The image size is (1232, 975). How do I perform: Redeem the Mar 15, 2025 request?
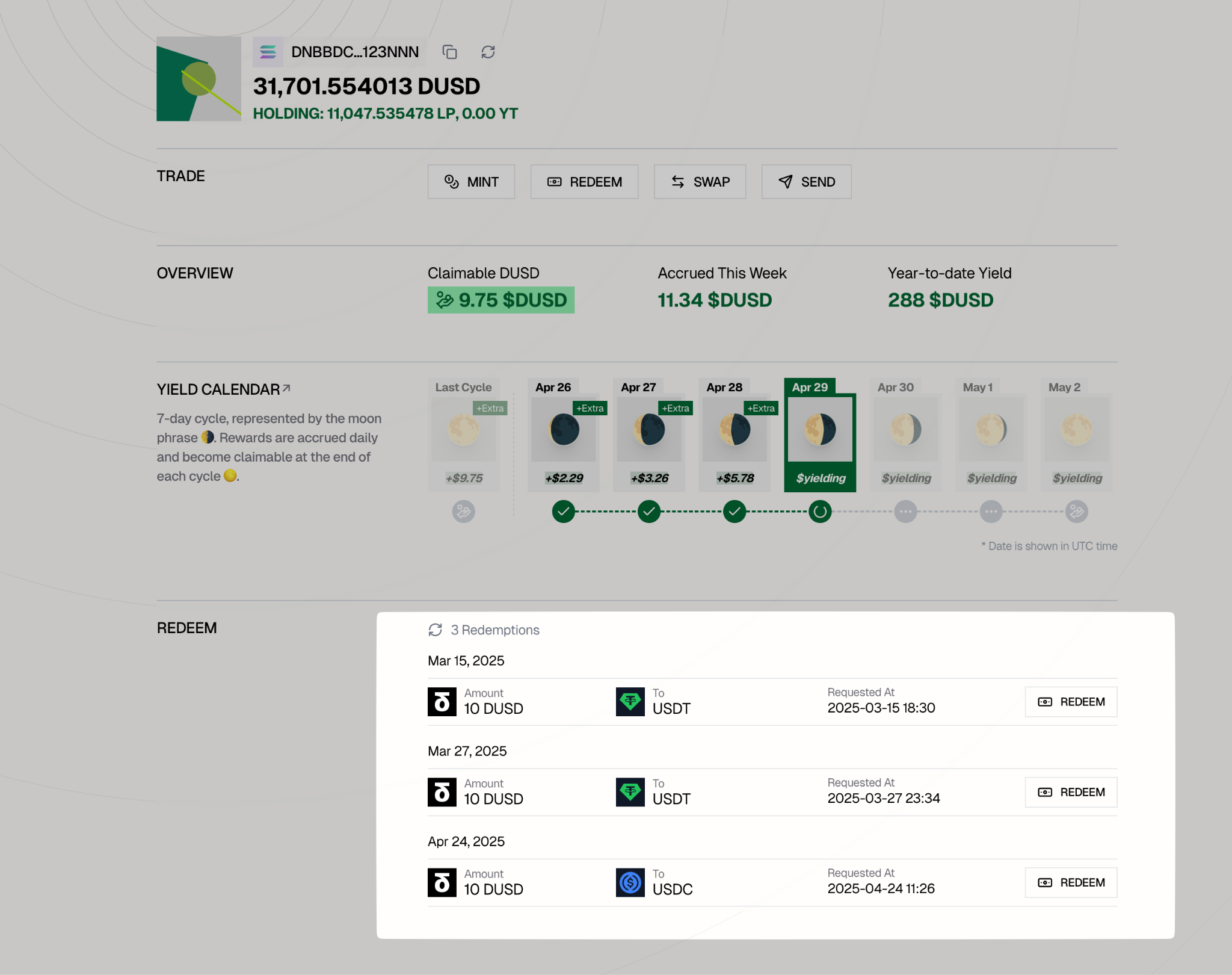point(1071,702)
